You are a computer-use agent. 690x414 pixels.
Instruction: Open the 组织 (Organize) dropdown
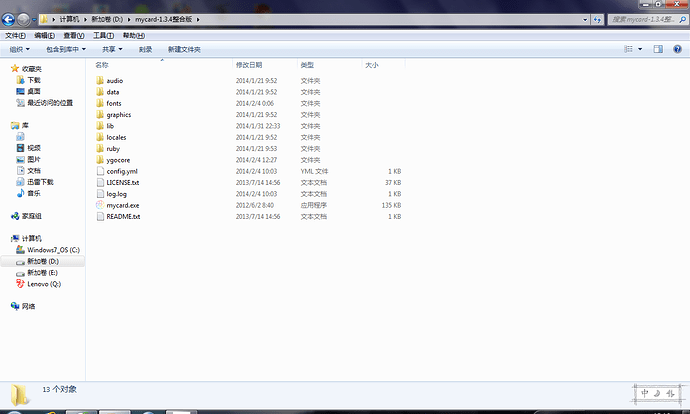click(18, 48)
